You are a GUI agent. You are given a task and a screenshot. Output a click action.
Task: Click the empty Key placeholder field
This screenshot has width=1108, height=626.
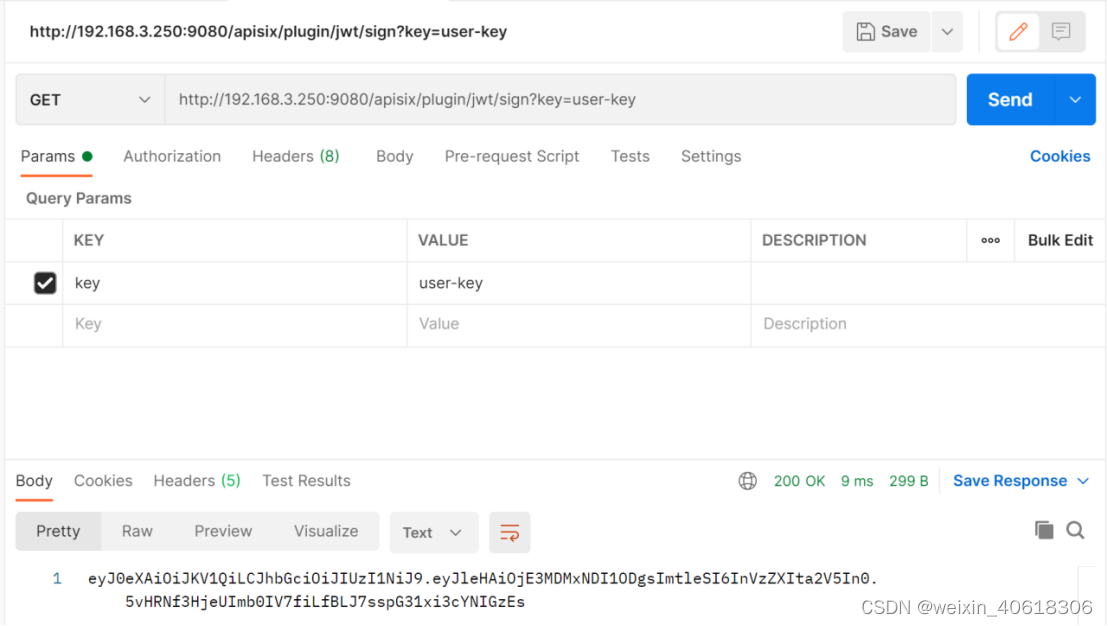click(x=235, y=324)
